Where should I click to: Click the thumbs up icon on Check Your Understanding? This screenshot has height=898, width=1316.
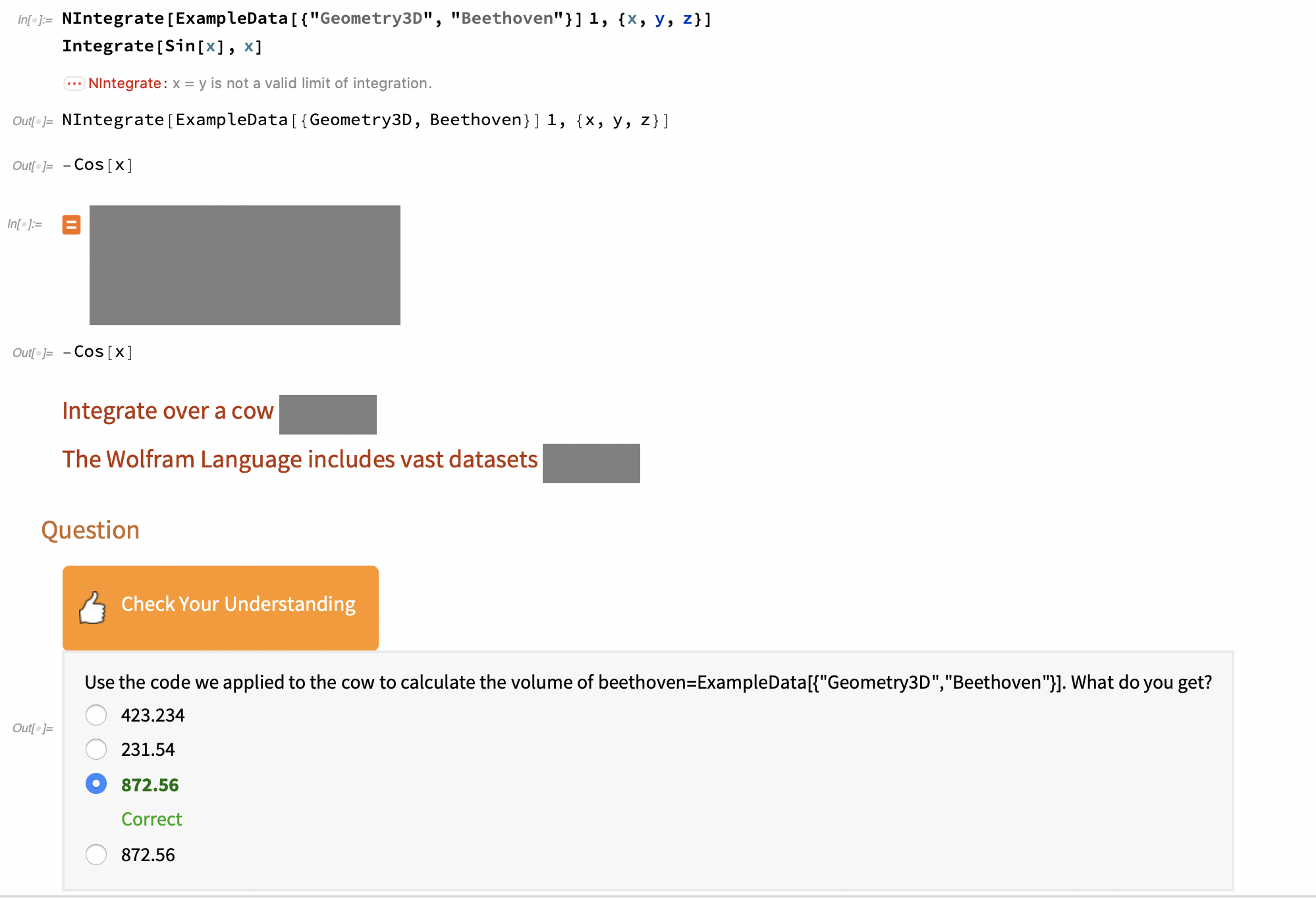pyautogui.click(x=94, y=604)
